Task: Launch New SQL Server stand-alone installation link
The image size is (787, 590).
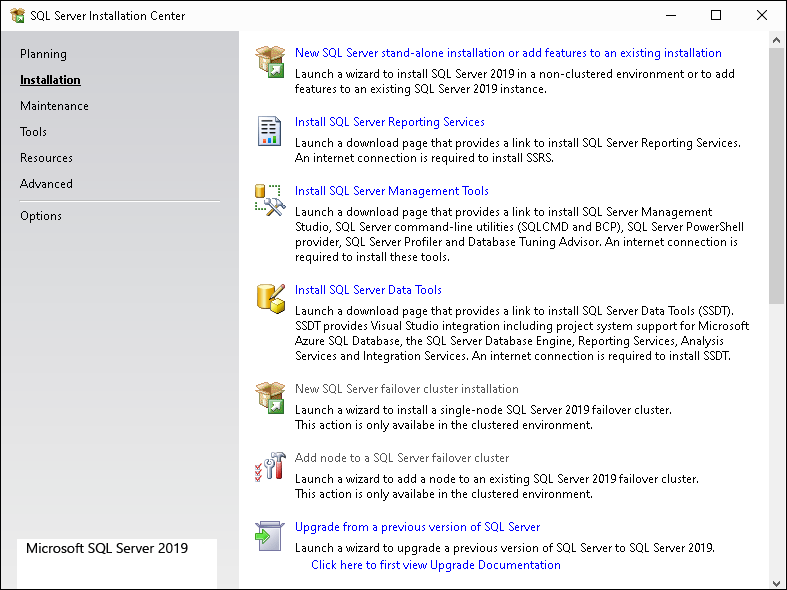Action: (508, 53)
